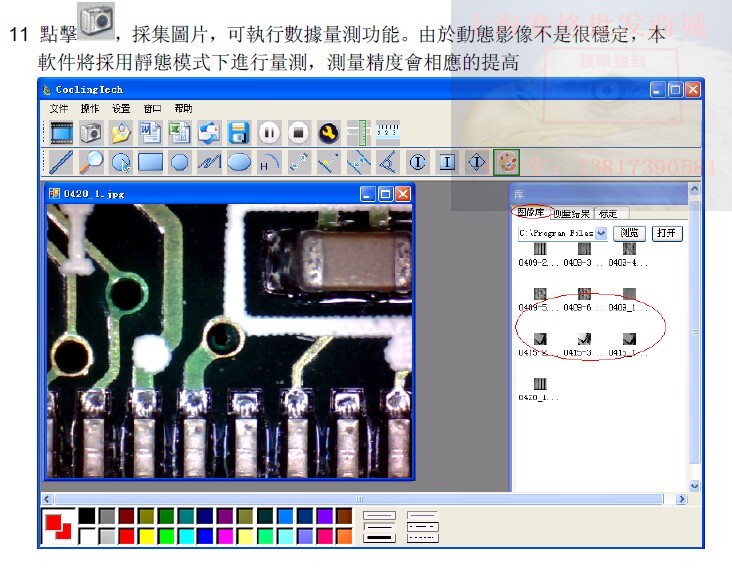Select the magnifying glass zoom tool
This screenshot has height=570, width=732.
pyautogui.click(x=91, y=162)
